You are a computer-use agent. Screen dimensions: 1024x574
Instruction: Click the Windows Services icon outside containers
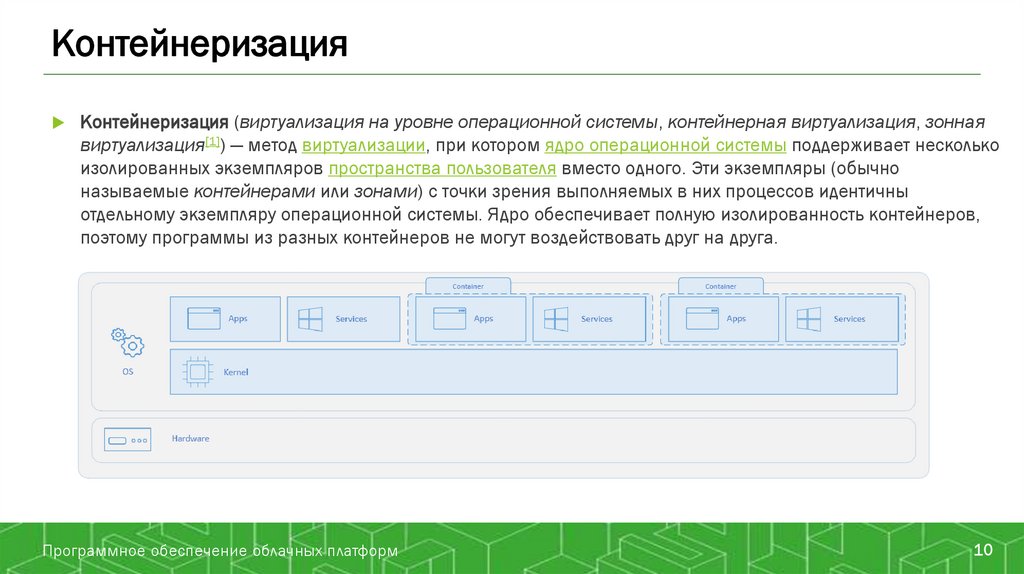tap(310, 319)
